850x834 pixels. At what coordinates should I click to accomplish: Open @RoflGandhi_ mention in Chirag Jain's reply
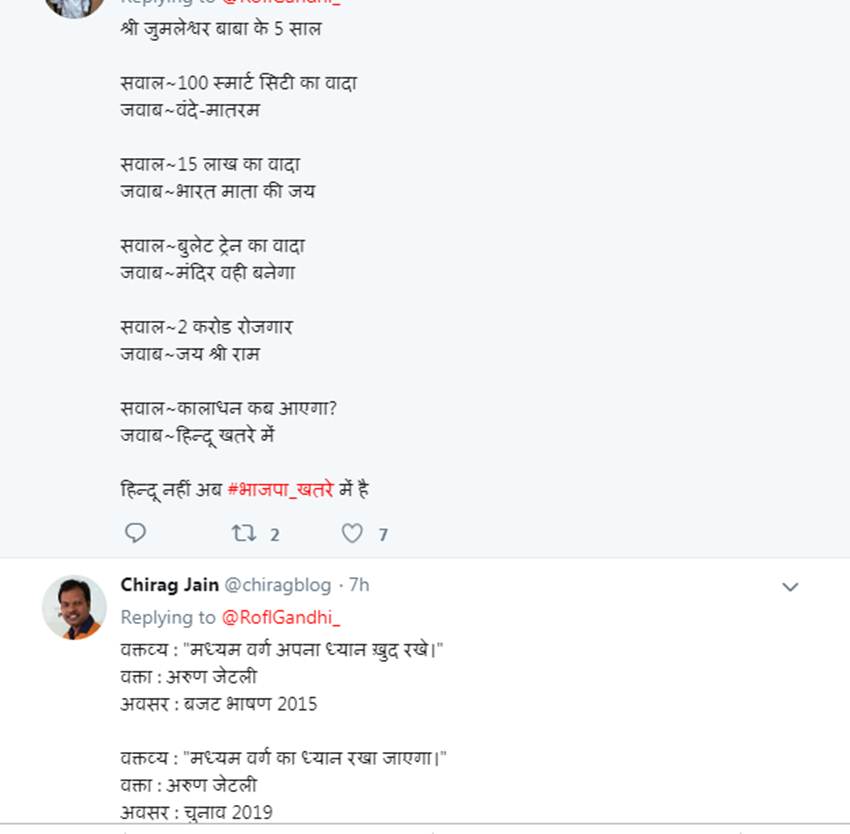281,617
